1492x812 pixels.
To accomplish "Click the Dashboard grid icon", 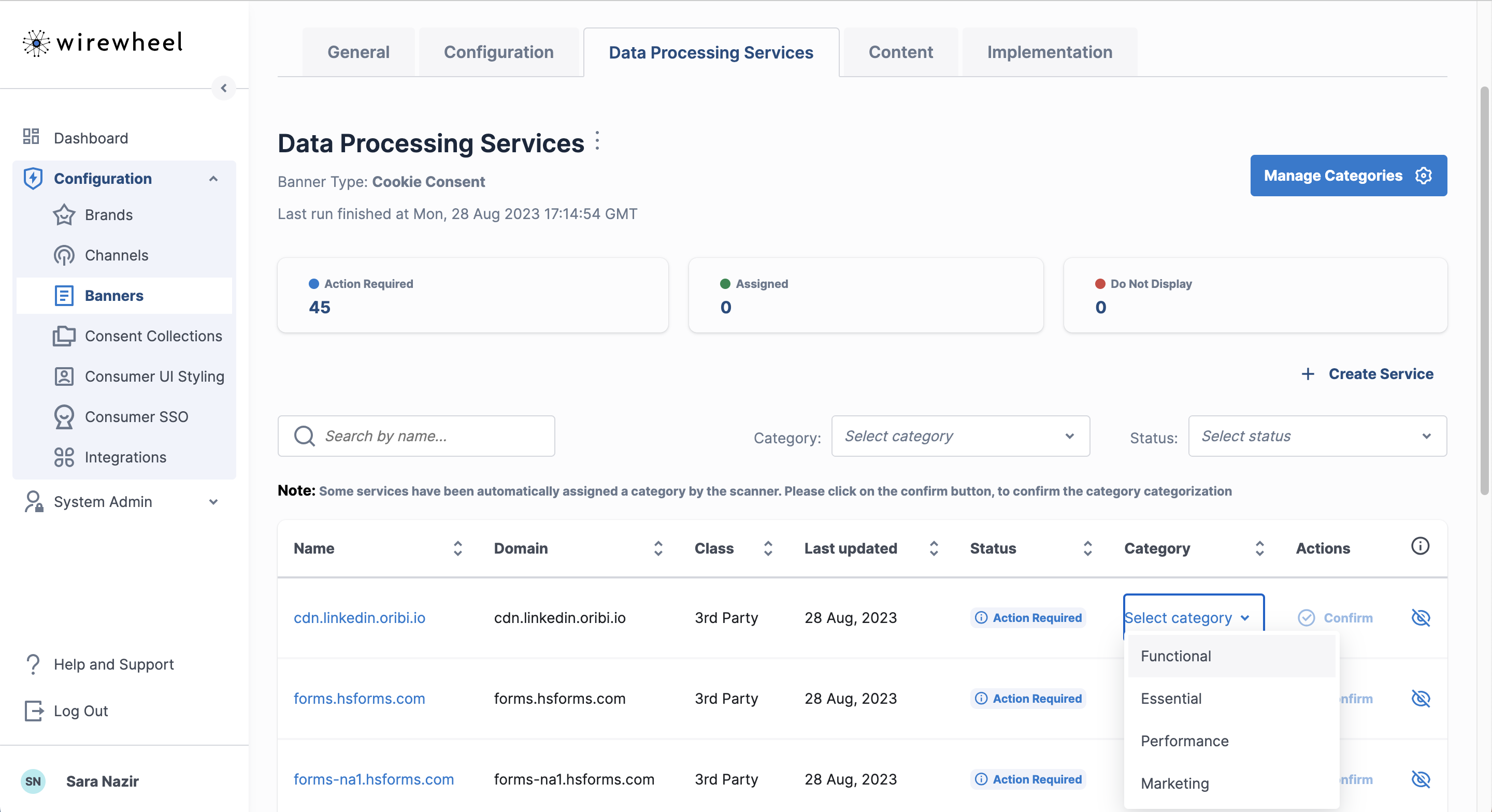I will [31, 137].
